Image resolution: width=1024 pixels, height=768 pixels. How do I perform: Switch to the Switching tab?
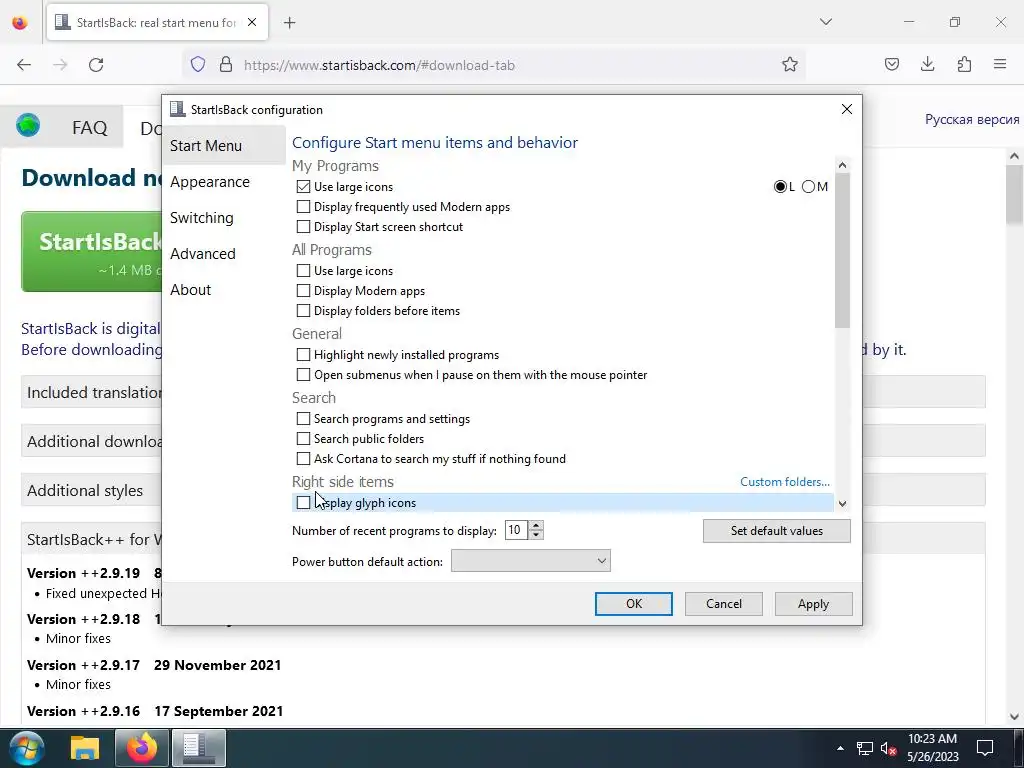pyautogui.click(x=202, y=217)
